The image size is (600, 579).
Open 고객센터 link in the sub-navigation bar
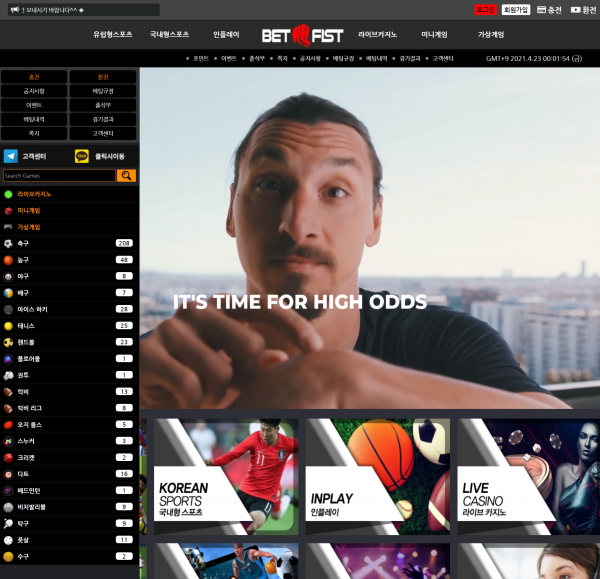(x=443, y=59)
